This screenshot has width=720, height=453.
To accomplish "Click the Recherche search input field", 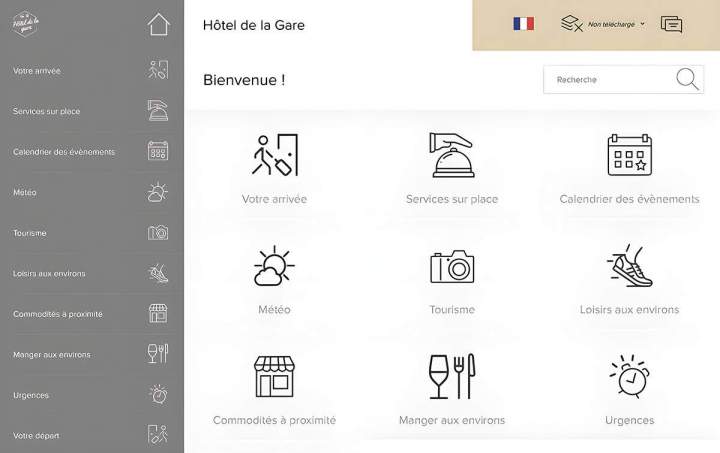I will pos(623,79).
